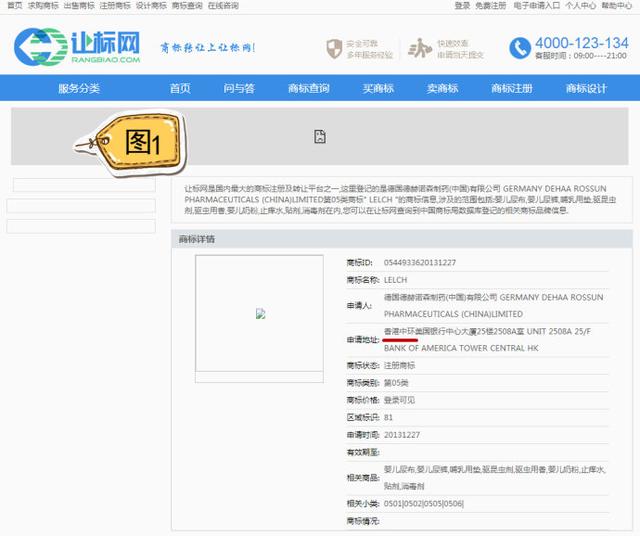Click the applicant text GERMANY DEHAA ROSSUN

tap(551, 297)
